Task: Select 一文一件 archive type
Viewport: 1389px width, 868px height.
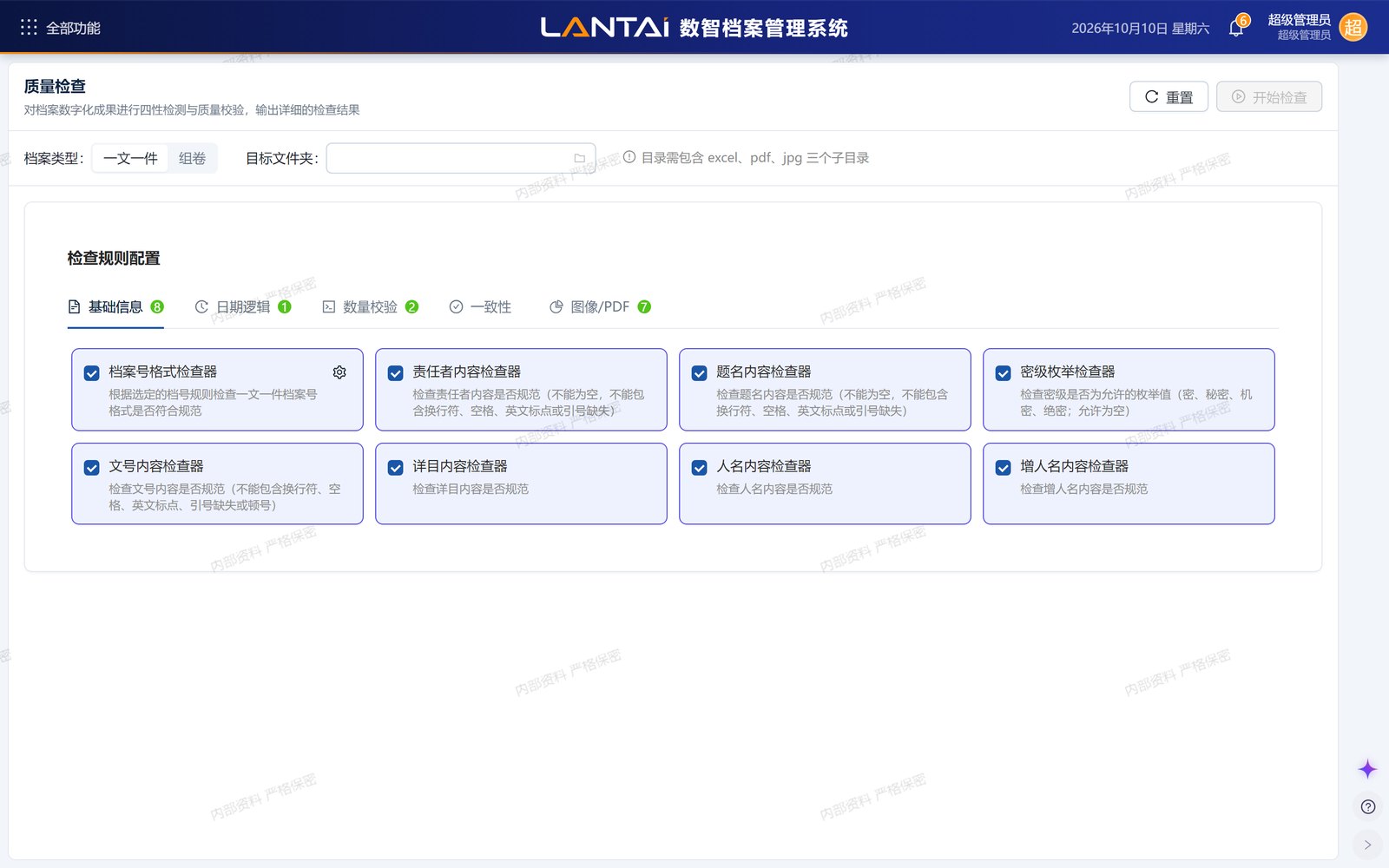Action: point(130,158)
